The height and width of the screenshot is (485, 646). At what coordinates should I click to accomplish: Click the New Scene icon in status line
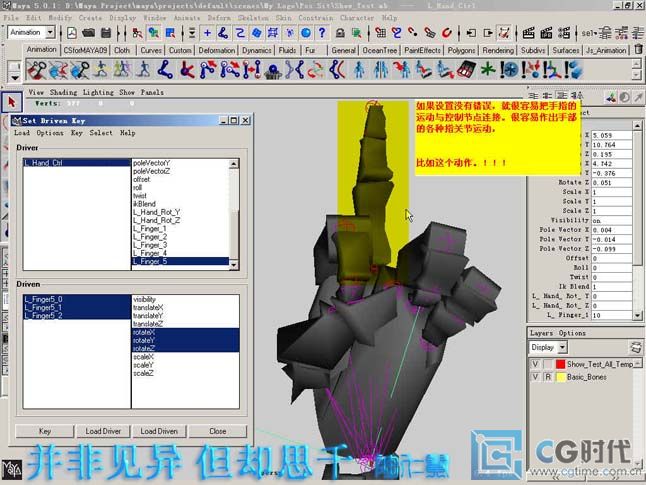click(x=72, y=33)
